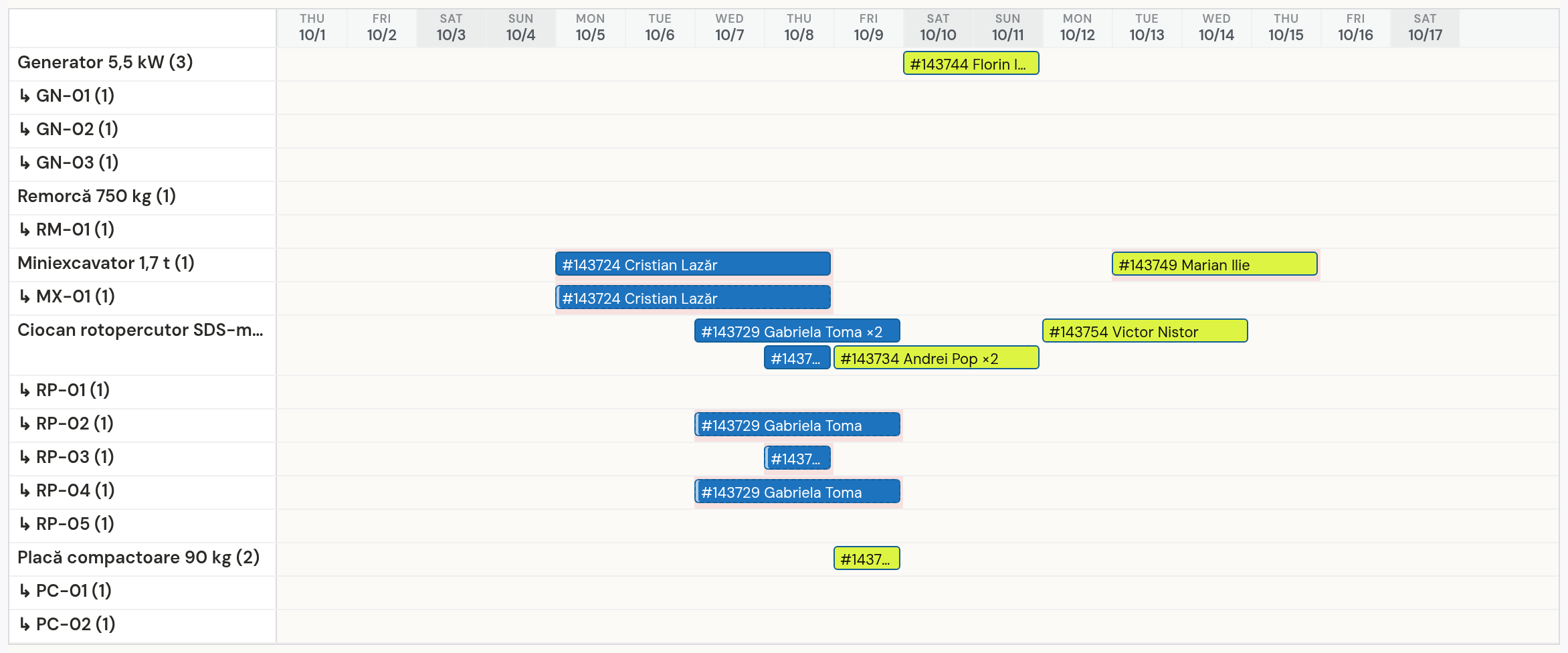Click the SAT 10/3 date header
This screenshot has height=653, width=1568.
[x=452, y=28]
